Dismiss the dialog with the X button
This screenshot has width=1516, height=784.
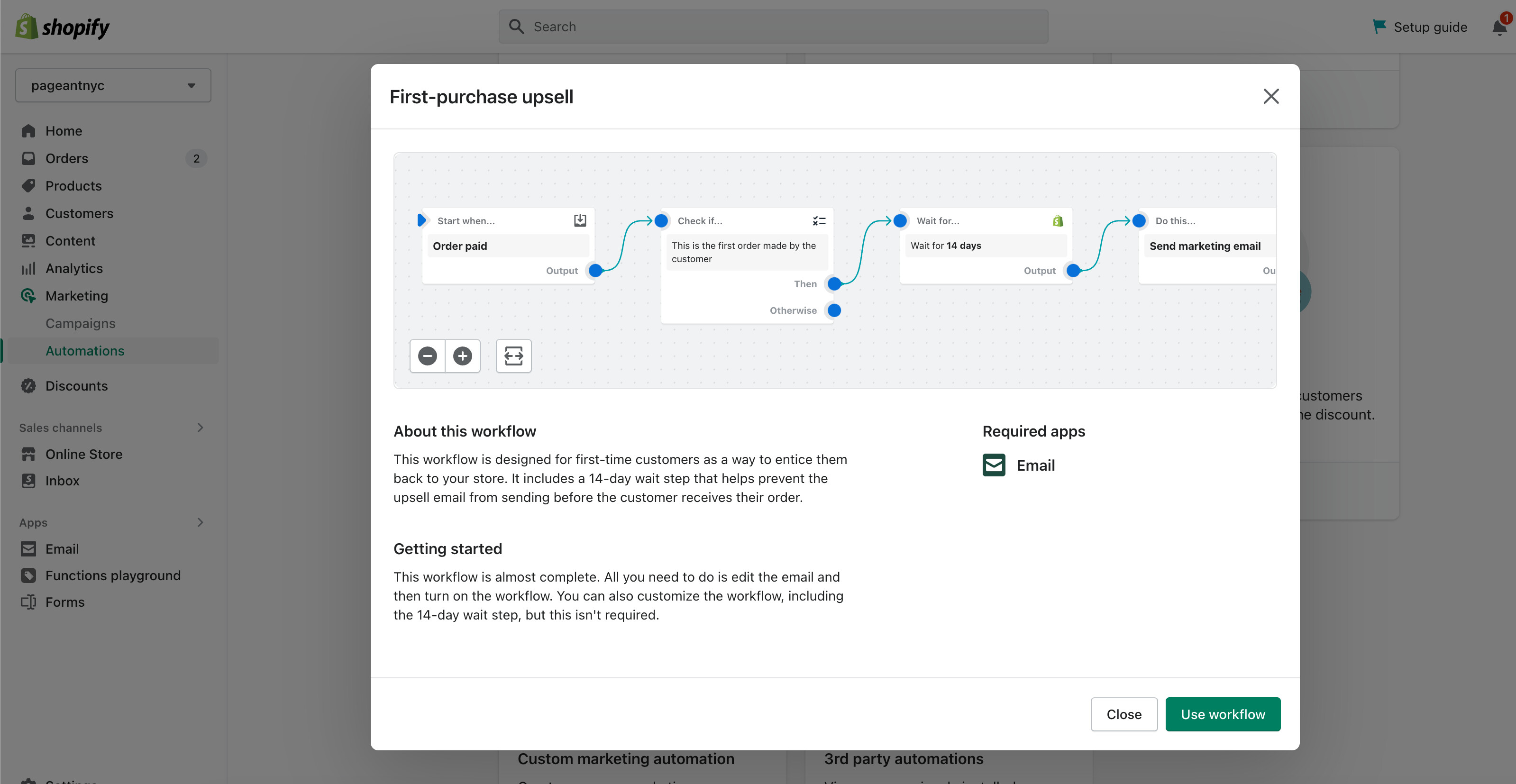pyautogui.click(x=1270, y=97)
